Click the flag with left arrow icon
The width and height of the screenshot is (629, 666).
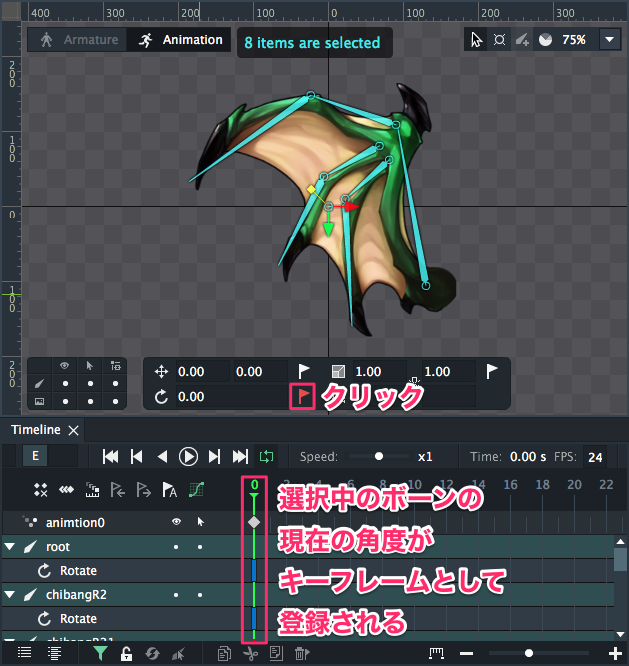[x=118, y=490]
